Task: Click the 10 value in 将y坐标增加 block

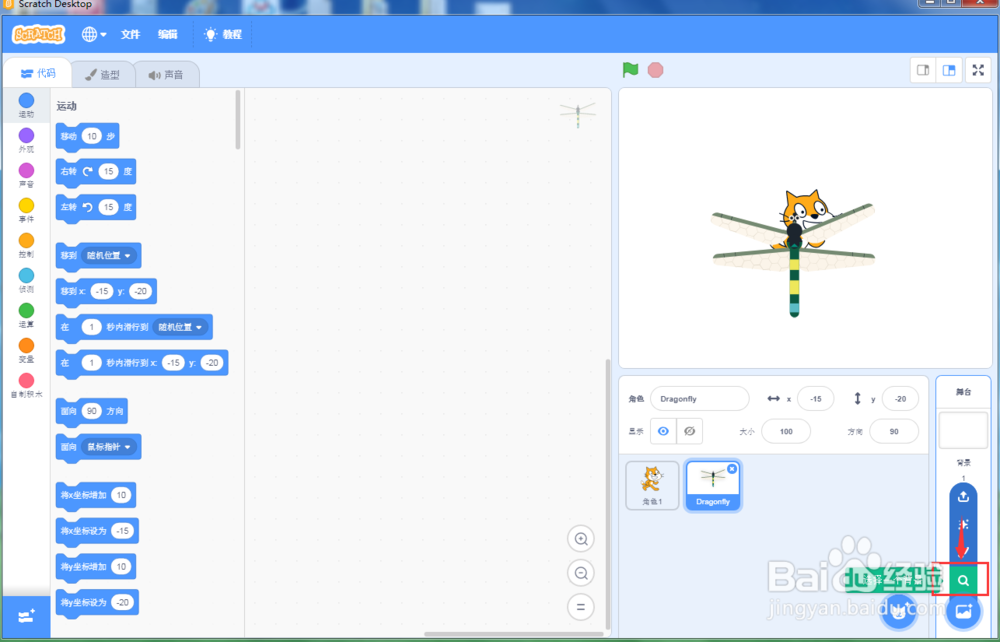Action: [x=121, y=567]
